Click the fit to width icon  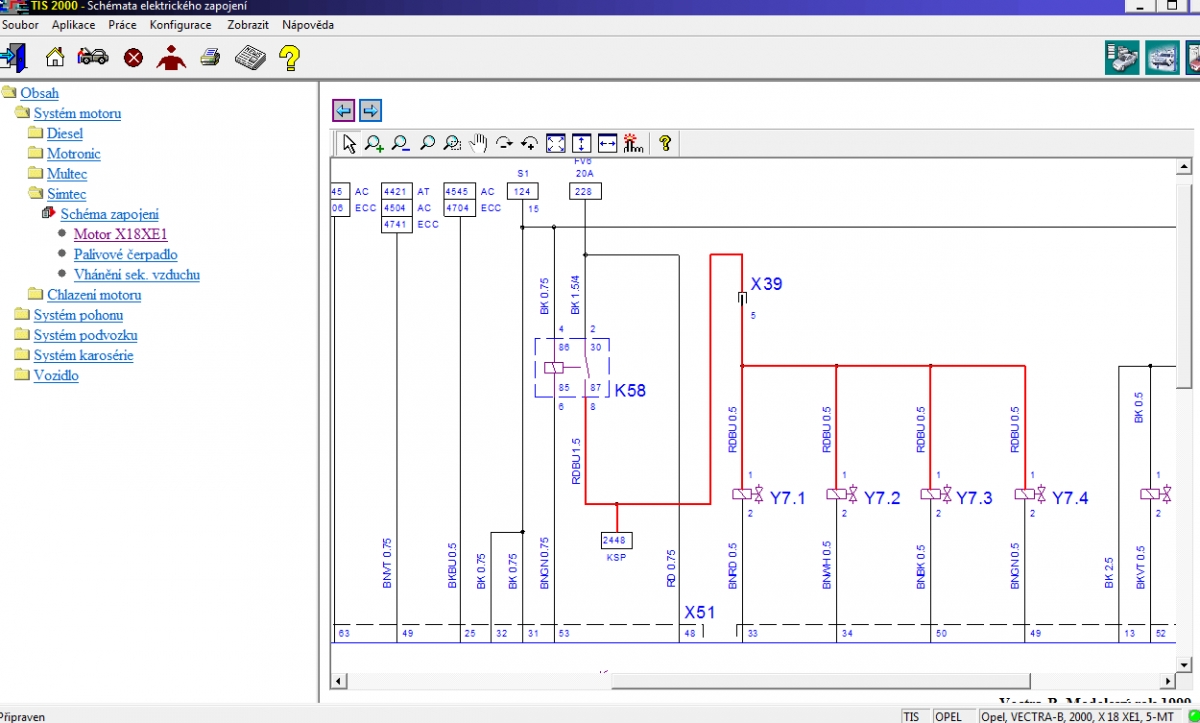[608, 143]
